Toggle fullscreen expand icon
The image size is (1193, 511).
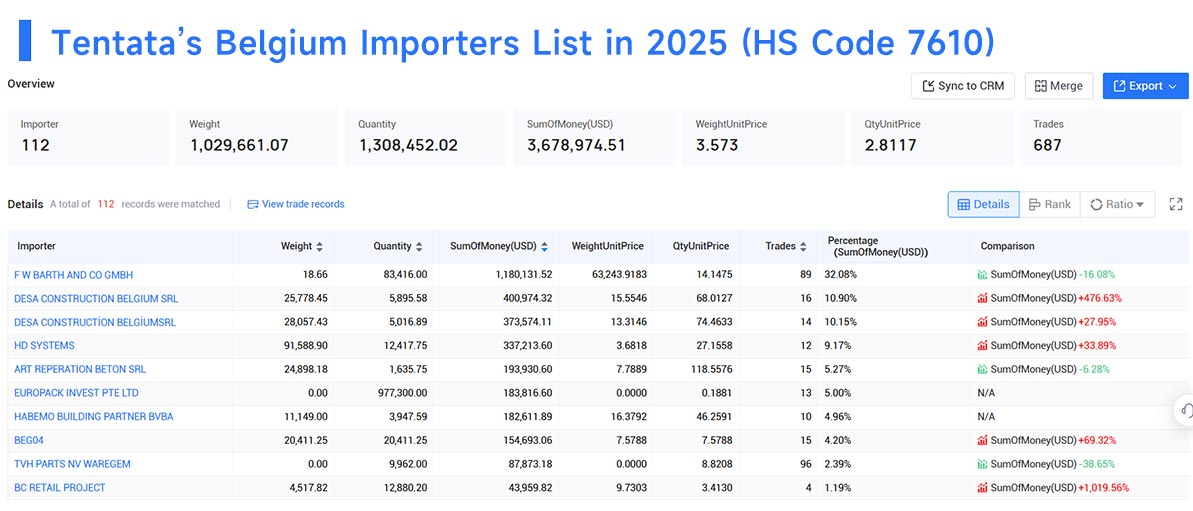coord(1176,204)
